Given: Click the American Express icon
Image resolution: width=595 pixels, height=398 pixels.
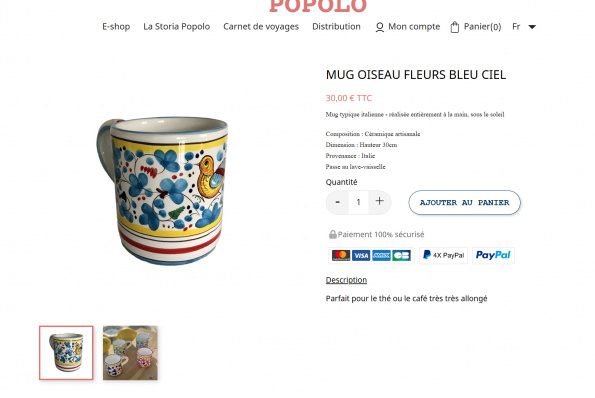Looking at the screenshot, I should pyautogui.click(x=381, y=255).
